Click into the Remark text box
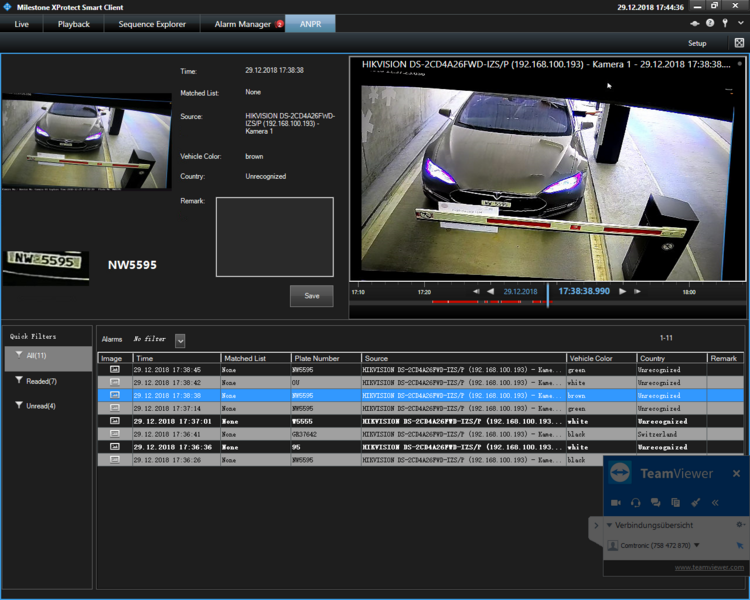Image resolution: width=750 pixels, height=600 pixels. click(x=275, y=237)
